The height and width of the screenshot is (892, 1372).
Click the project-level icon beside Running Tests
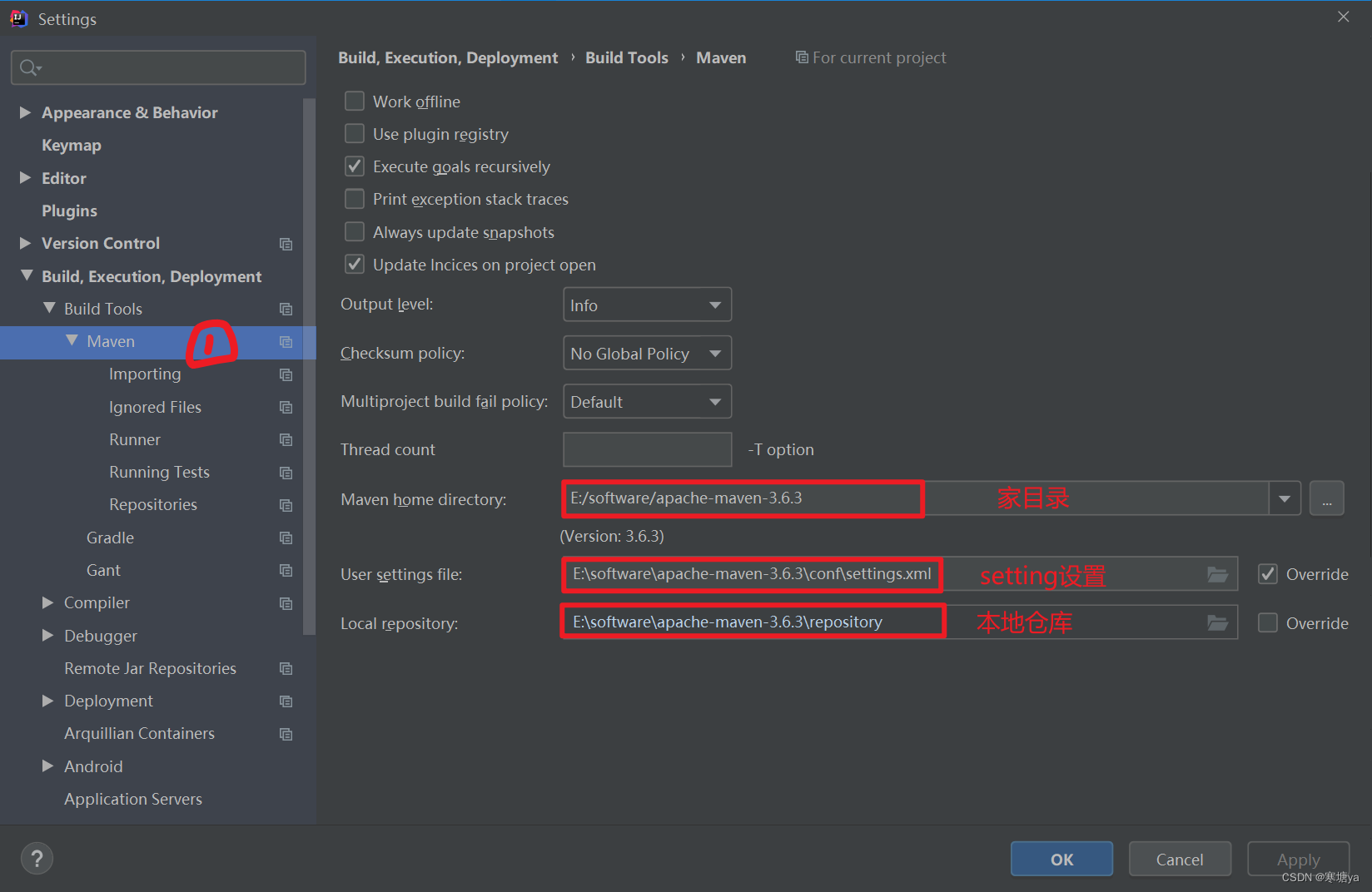(x=286, y=473)
